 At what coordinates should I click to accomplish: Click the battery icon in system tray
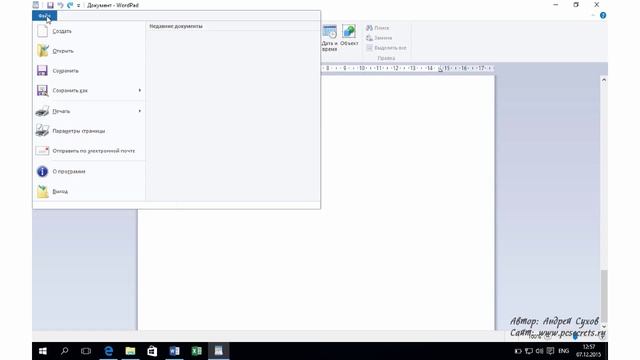point(518,351)
